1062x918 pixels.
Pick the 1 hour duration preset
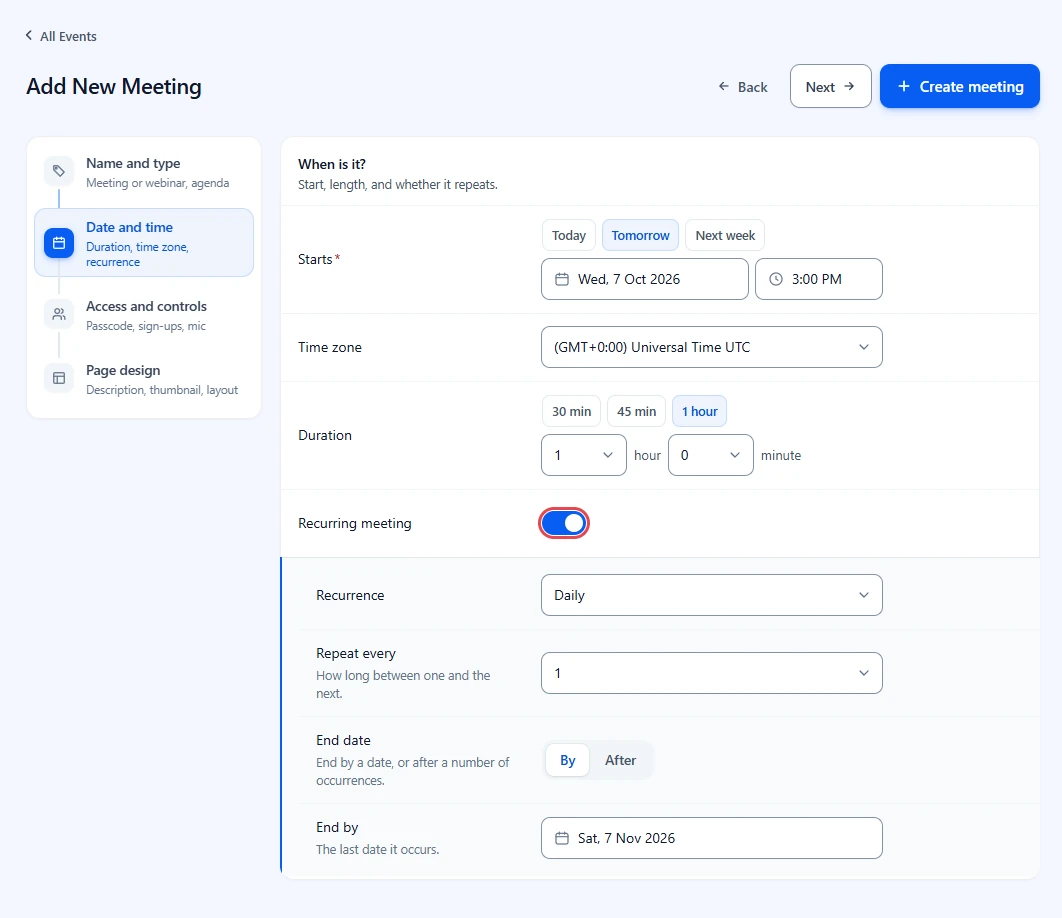[700, 411]
